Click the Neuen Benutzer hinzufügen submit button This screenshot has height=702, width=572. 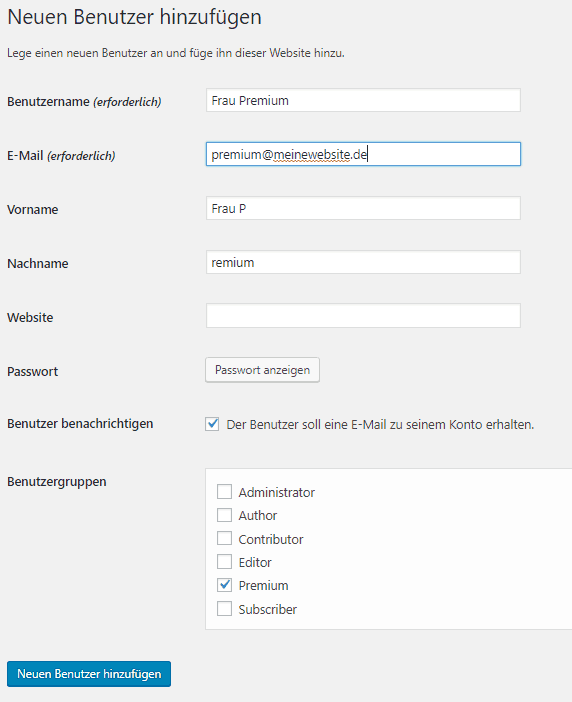89,674
